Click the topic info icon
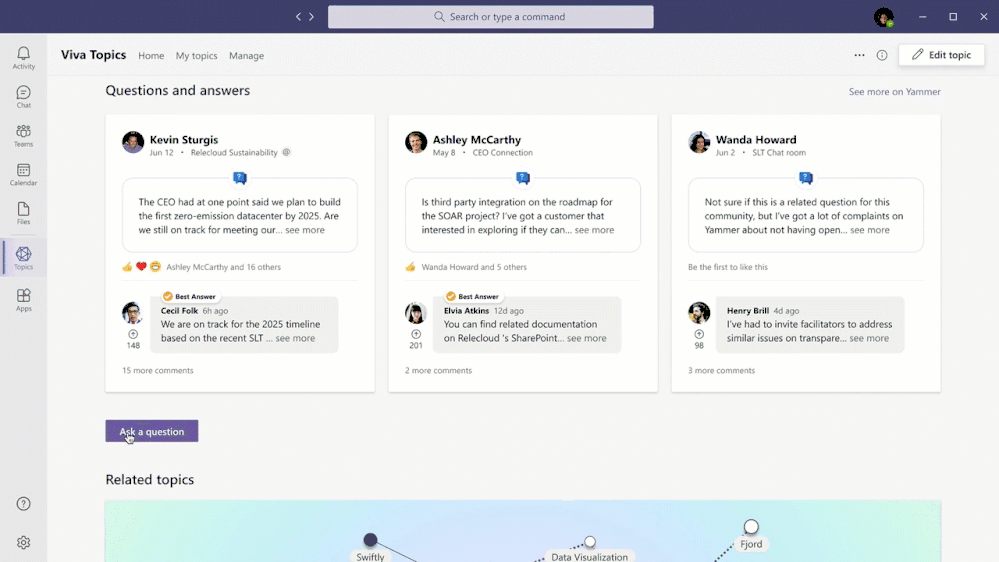Screen dimensions: 999x562 click(x=882, y=56)
